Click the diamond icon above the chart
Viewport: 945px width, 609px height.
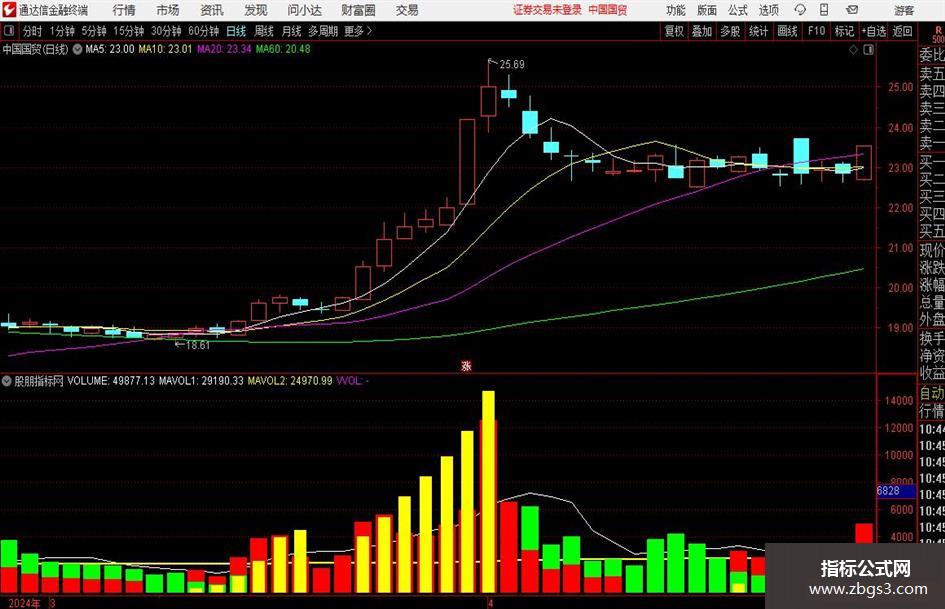coord(853,50)
